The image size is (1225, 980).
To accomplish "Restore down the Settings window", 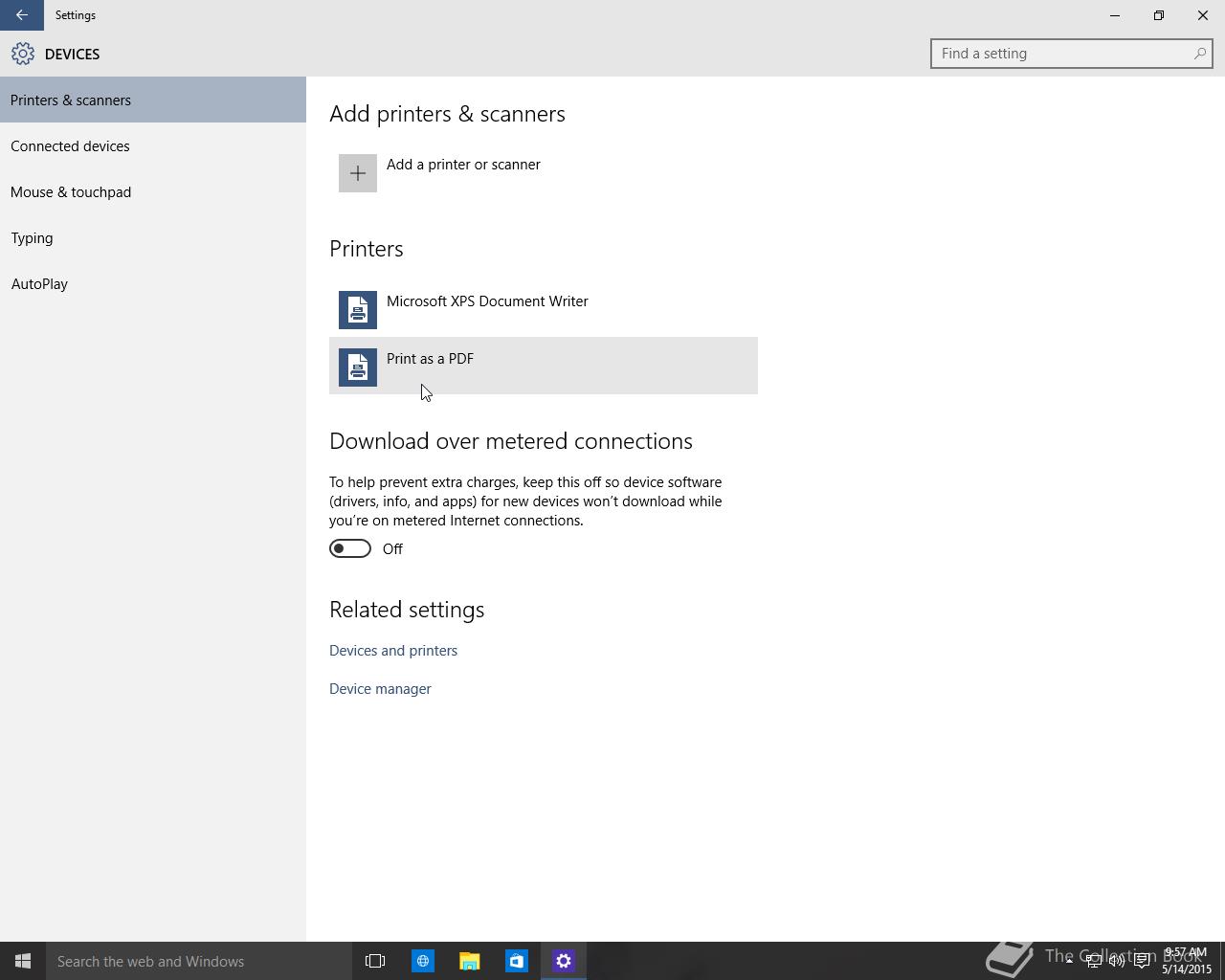I will click(1159, 15).
